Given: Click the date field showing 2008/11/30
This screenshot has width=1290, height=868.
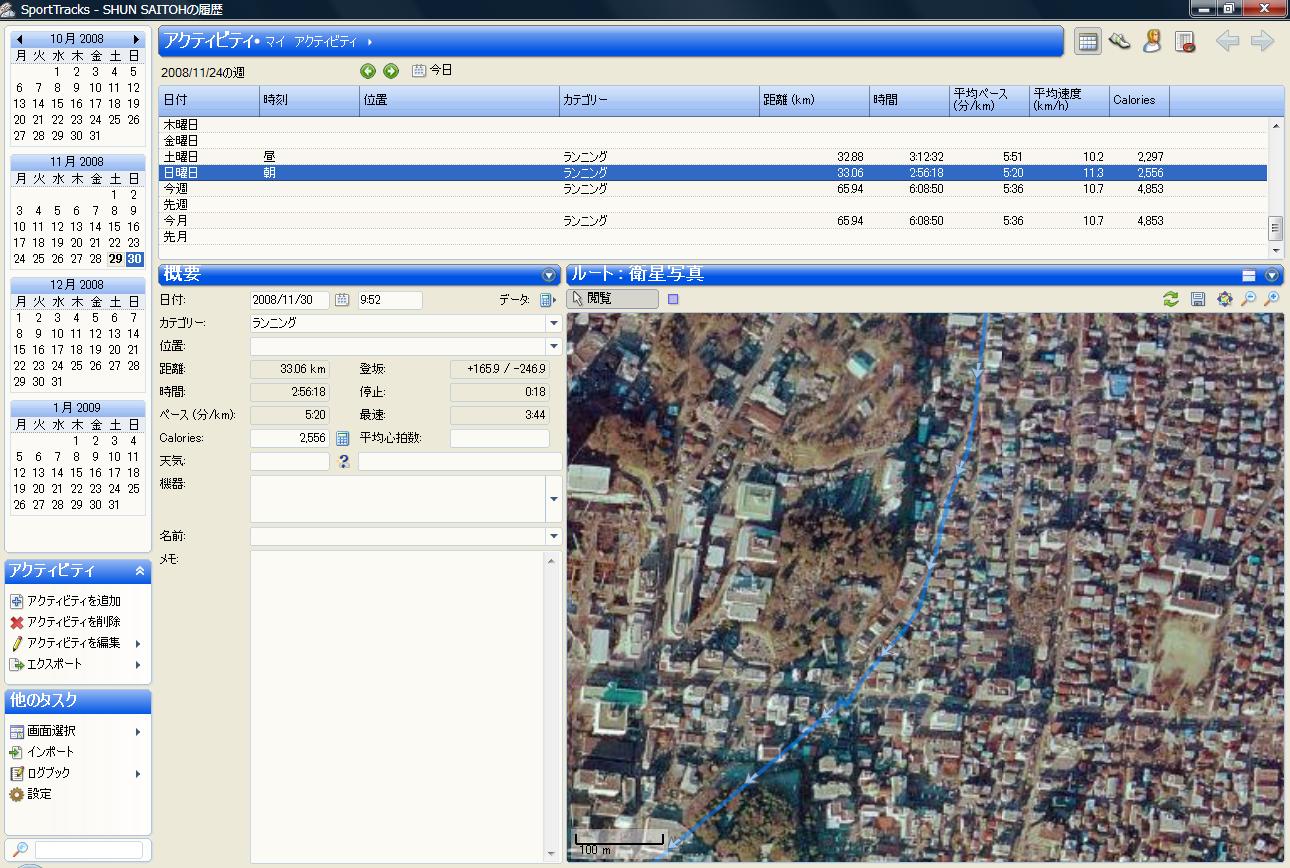Looking at the screenshot, I should point(289,300).
